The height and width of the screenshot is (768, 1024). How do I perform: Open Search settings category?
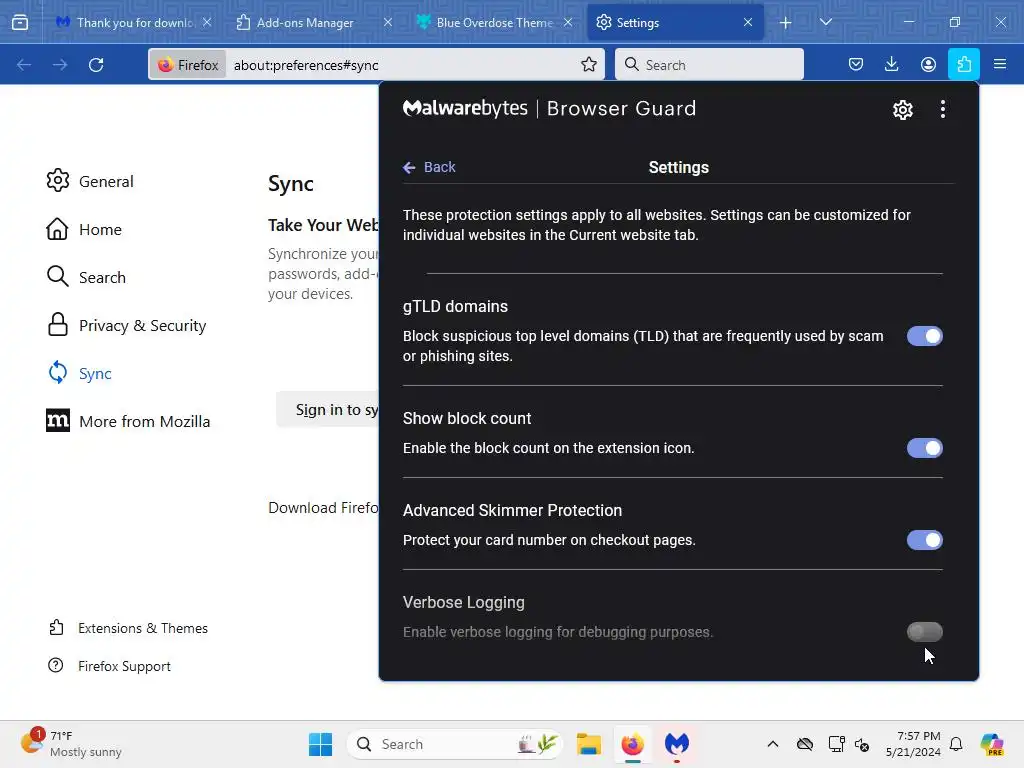tap(86, 277)
